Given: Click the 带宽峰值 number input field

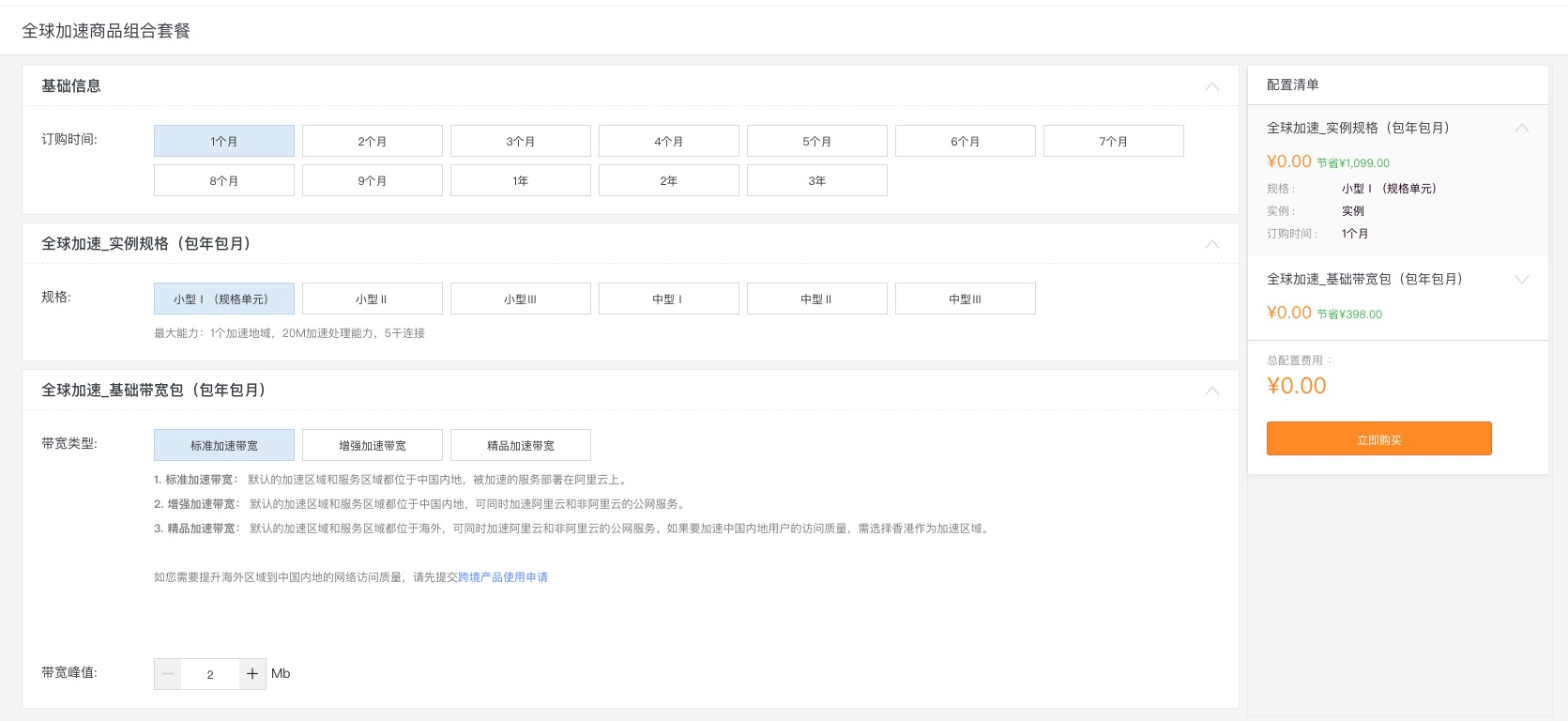Looking at the screenshot, I should tap(210, 674).
